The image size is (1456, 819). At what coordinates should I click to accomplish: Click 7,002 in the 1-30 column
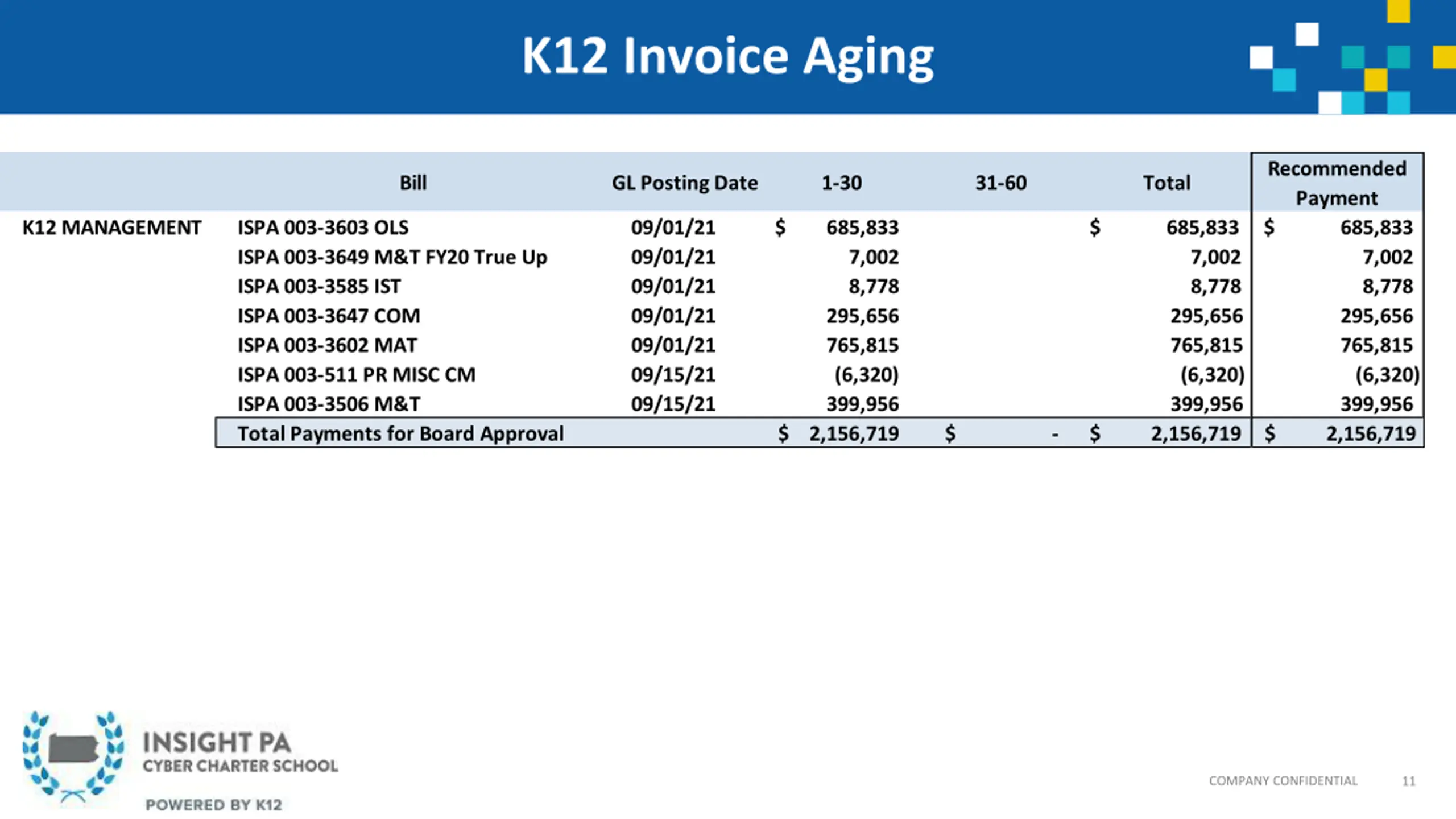pyautogui.click(x=874, y=257)
